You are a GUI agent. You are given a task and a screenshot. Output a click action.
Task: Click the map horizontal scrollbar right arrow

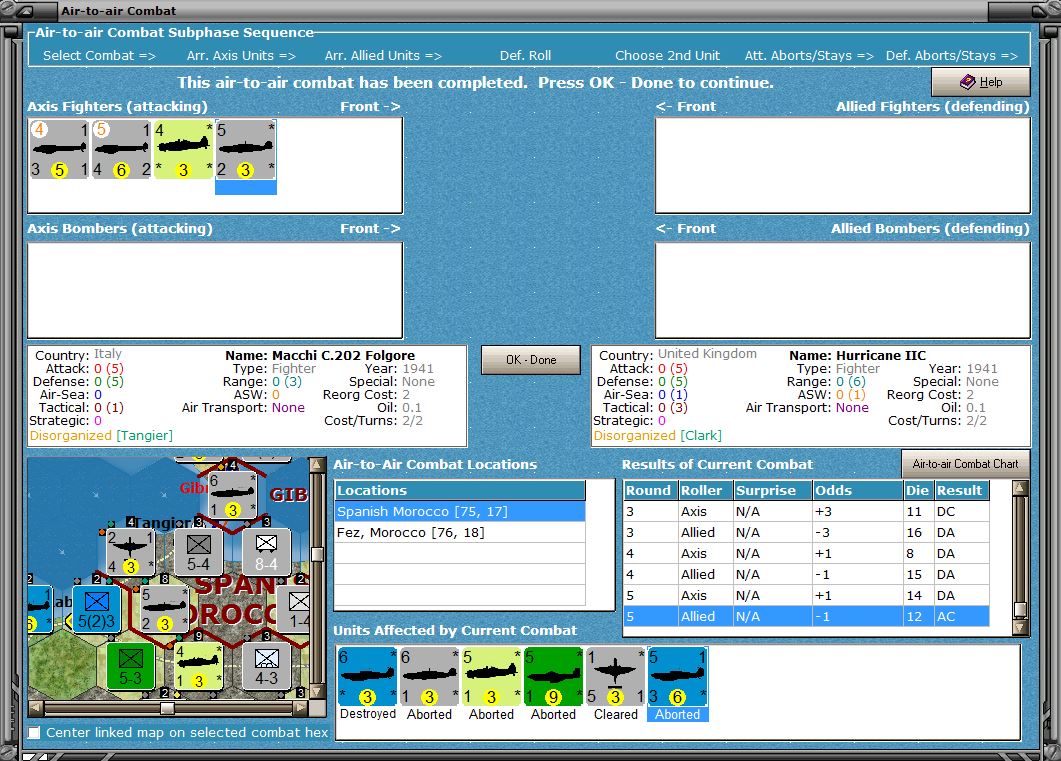click(x=301, y=708)
